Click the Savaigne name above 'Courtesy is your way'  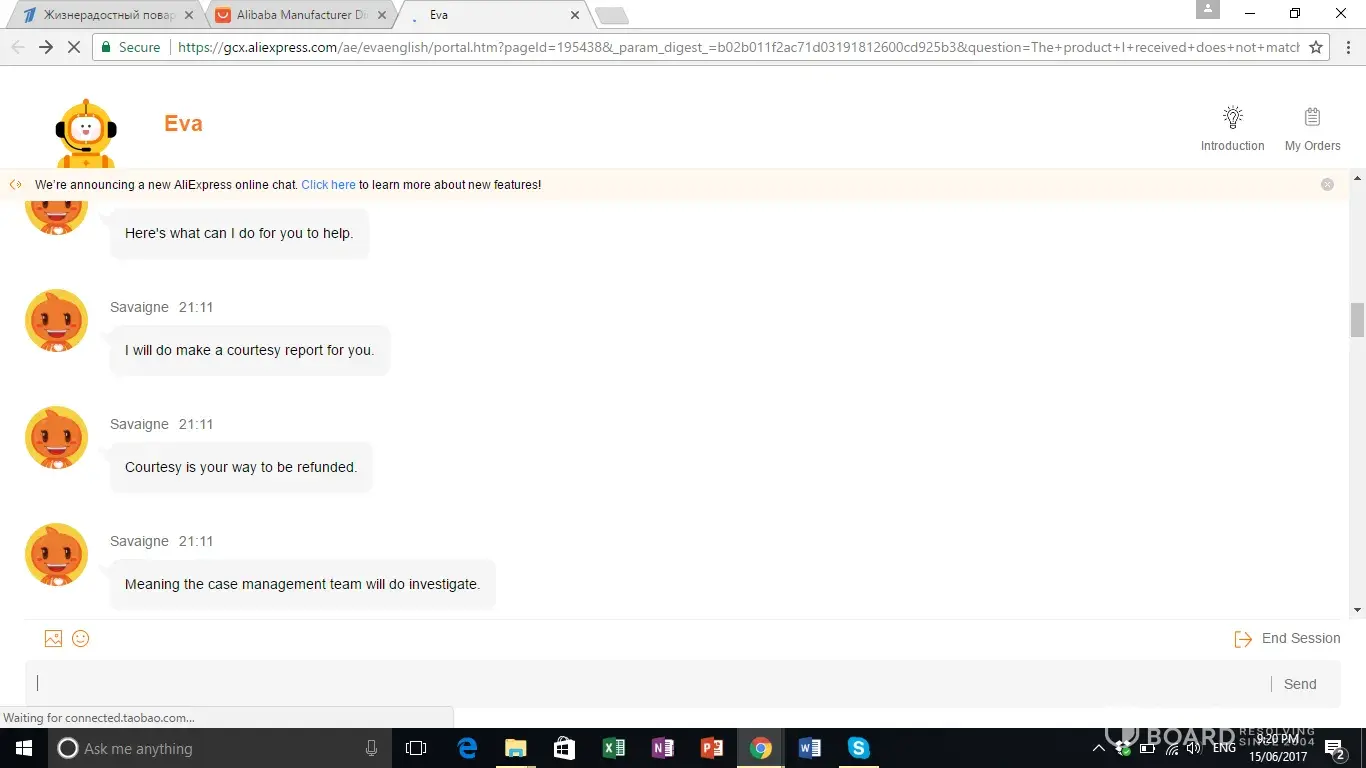[139, 424]
